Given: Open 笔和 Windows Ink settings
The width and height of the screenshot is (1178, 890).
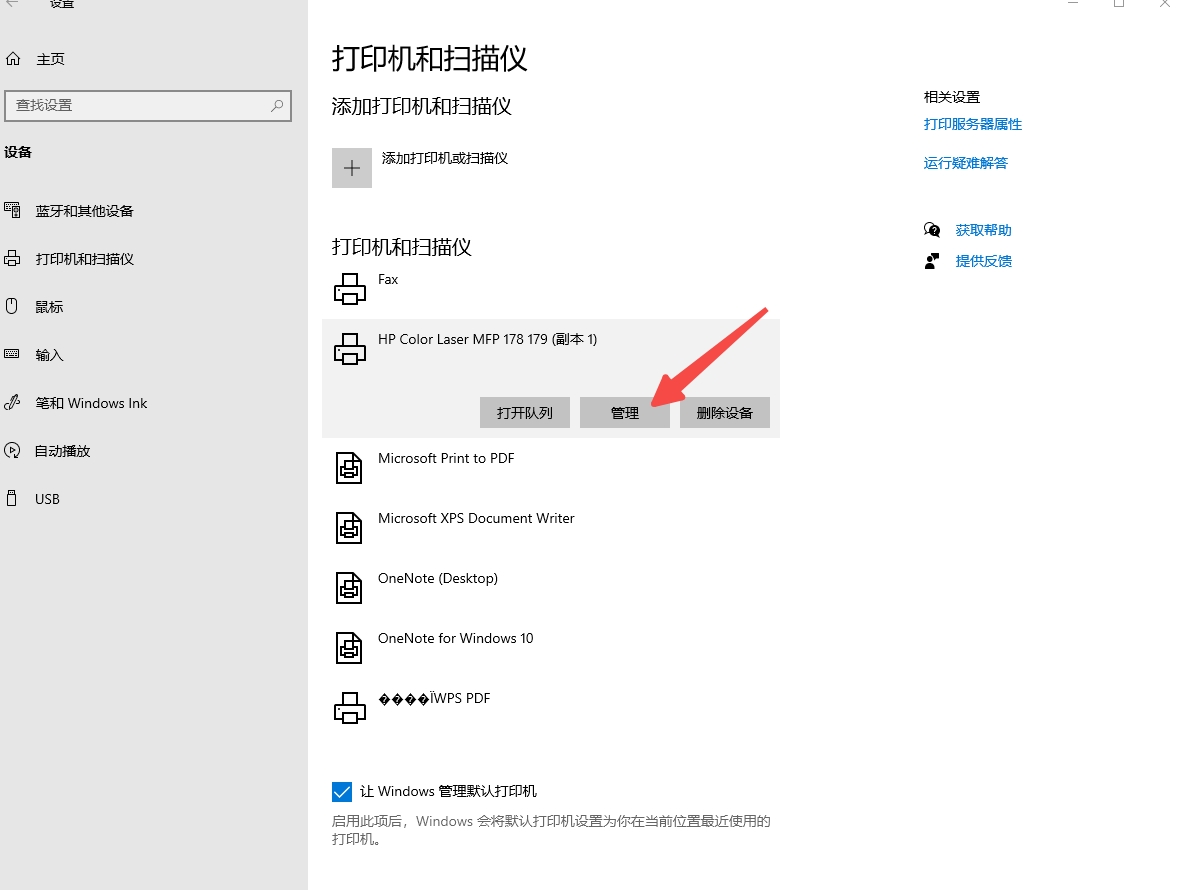Looking at the screenshot, I should (91, 403).
